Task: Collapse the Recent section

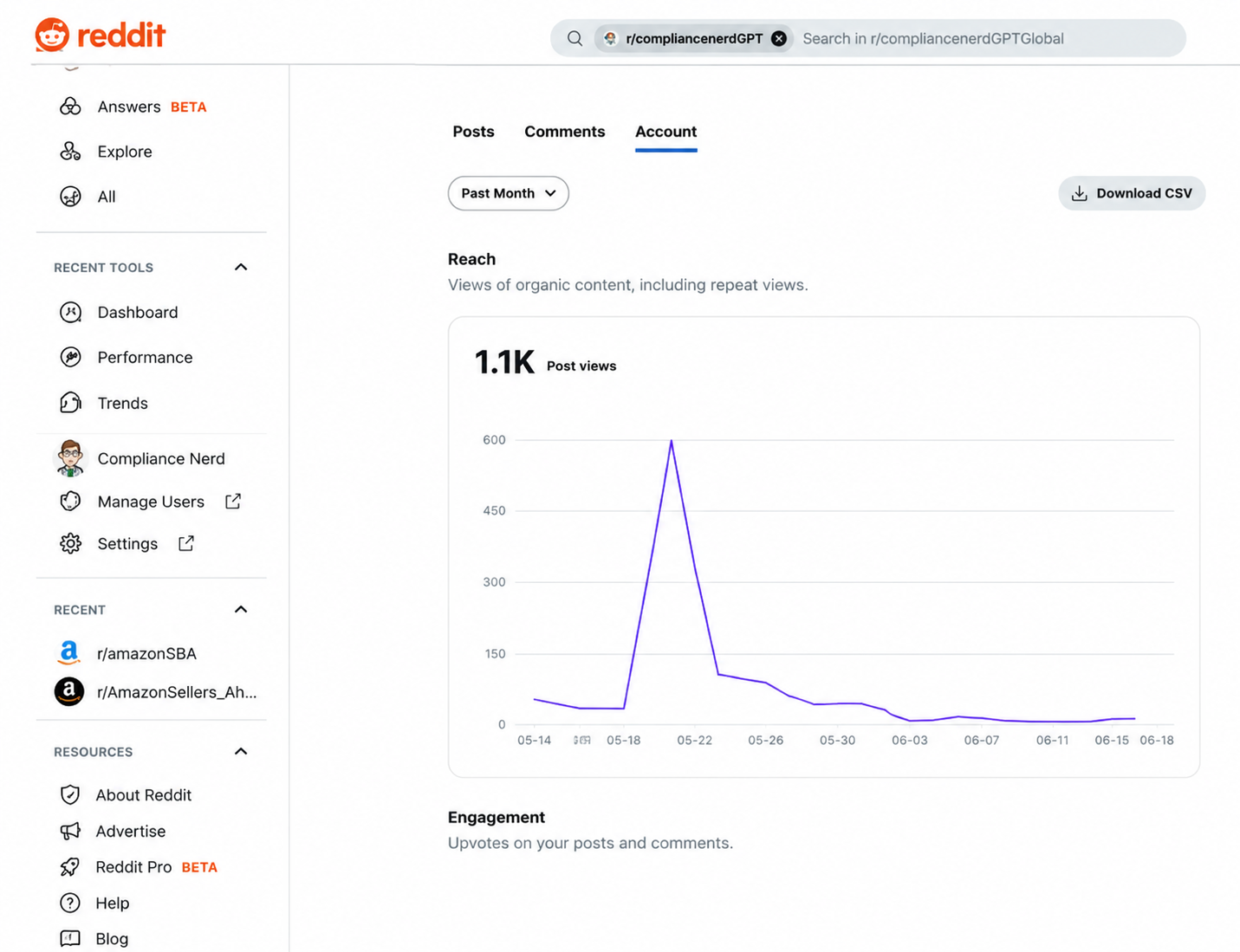Action: [x=241, y=609]
